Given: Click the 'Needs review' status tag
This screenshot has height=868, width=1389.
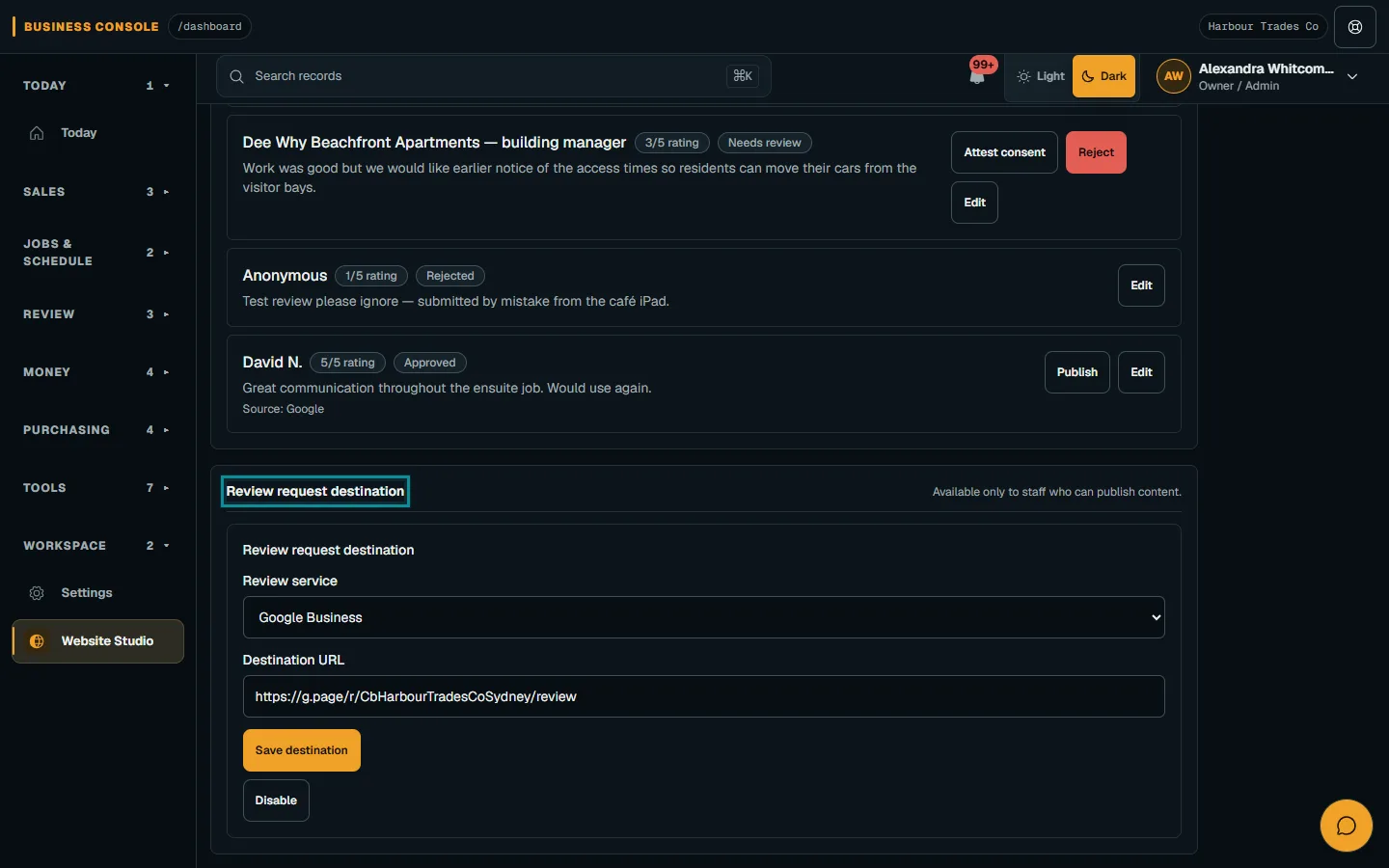Looking at the screenshot, I should click(x=764, y=143).
